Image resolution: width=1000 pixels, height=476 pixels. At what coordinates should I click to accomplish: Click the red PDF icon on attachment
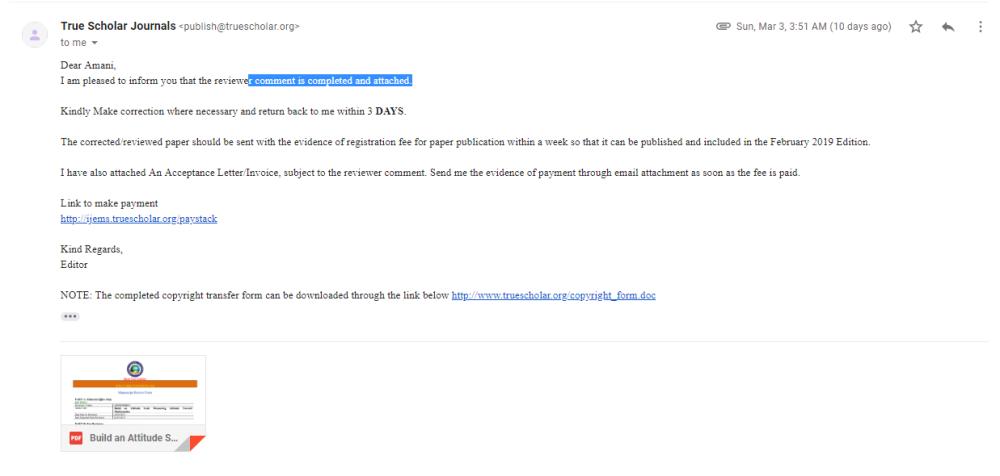pyautogui.click(x=74, y=439)
